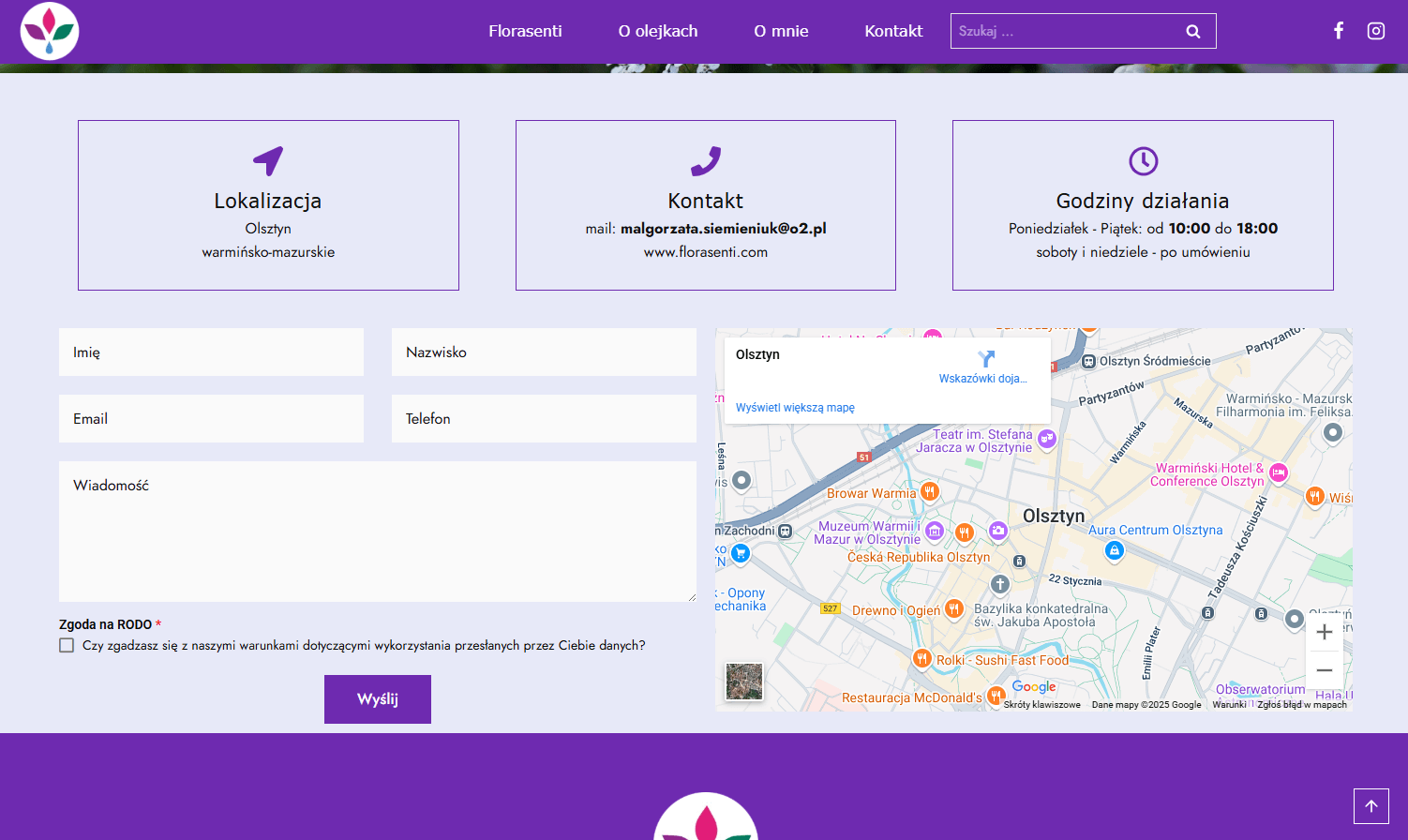1408x840 pixels.
Task: Click Wyświetl większą mapę link
Action: (x=795, y=408)
